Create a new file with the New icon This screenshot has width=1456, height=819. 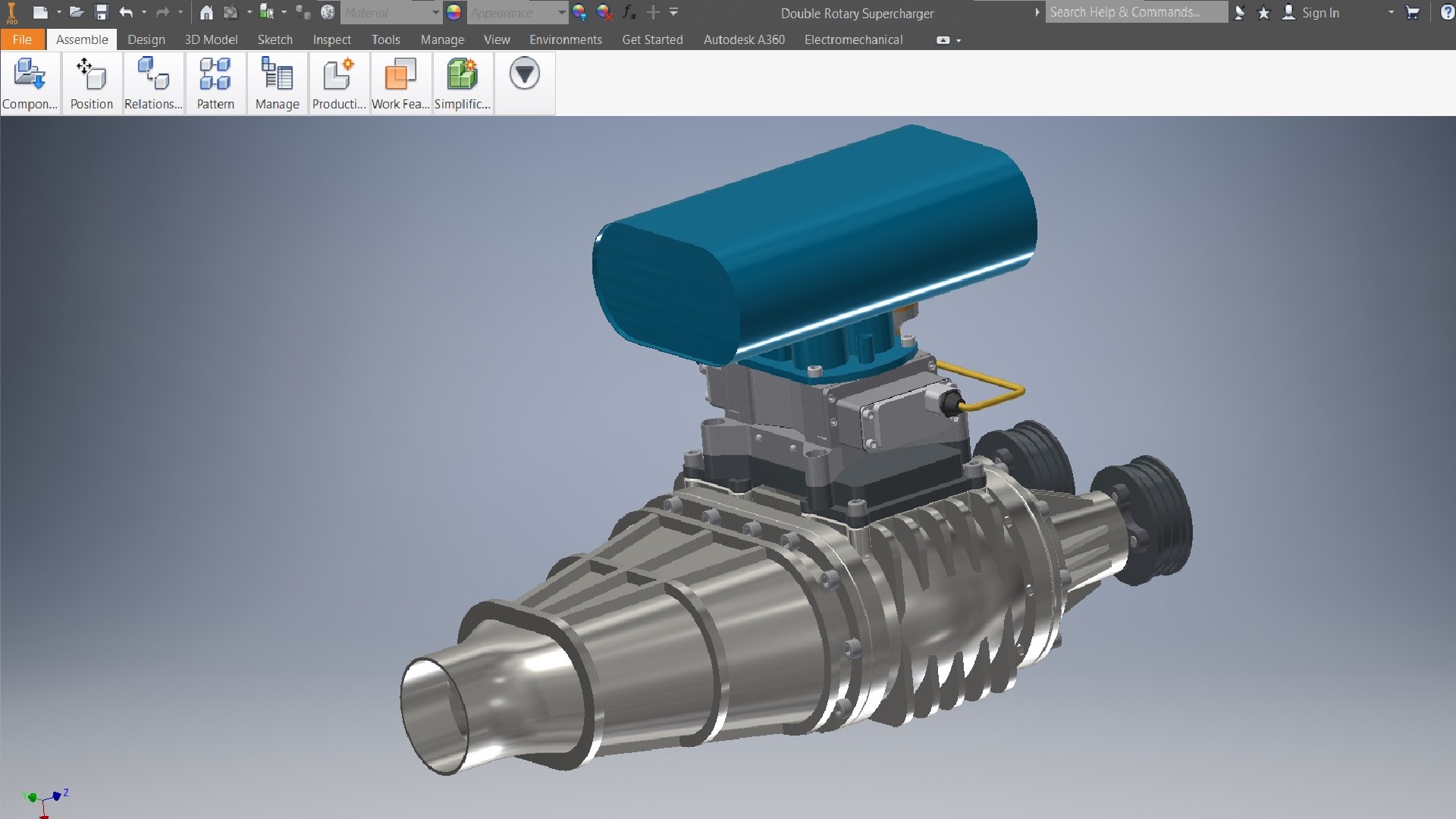click(40, 12)
